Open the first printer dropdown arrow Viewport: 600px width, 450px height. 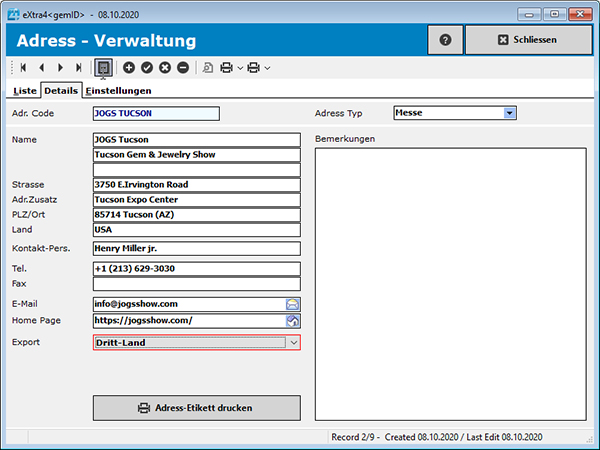(x=241, y=68)
